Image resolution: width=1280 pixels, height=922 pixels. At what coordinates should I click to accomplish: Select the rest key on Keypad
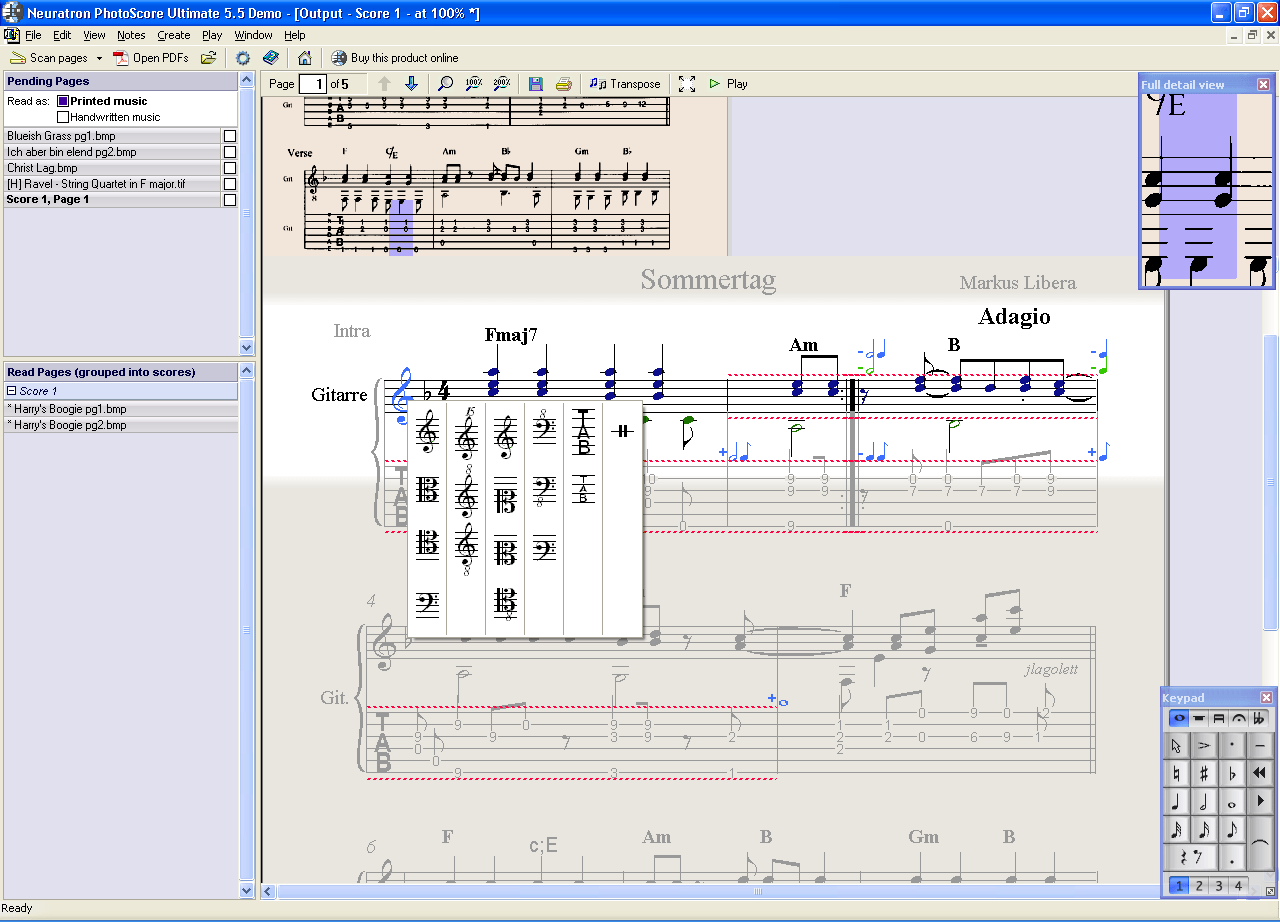pos(1191,857)
